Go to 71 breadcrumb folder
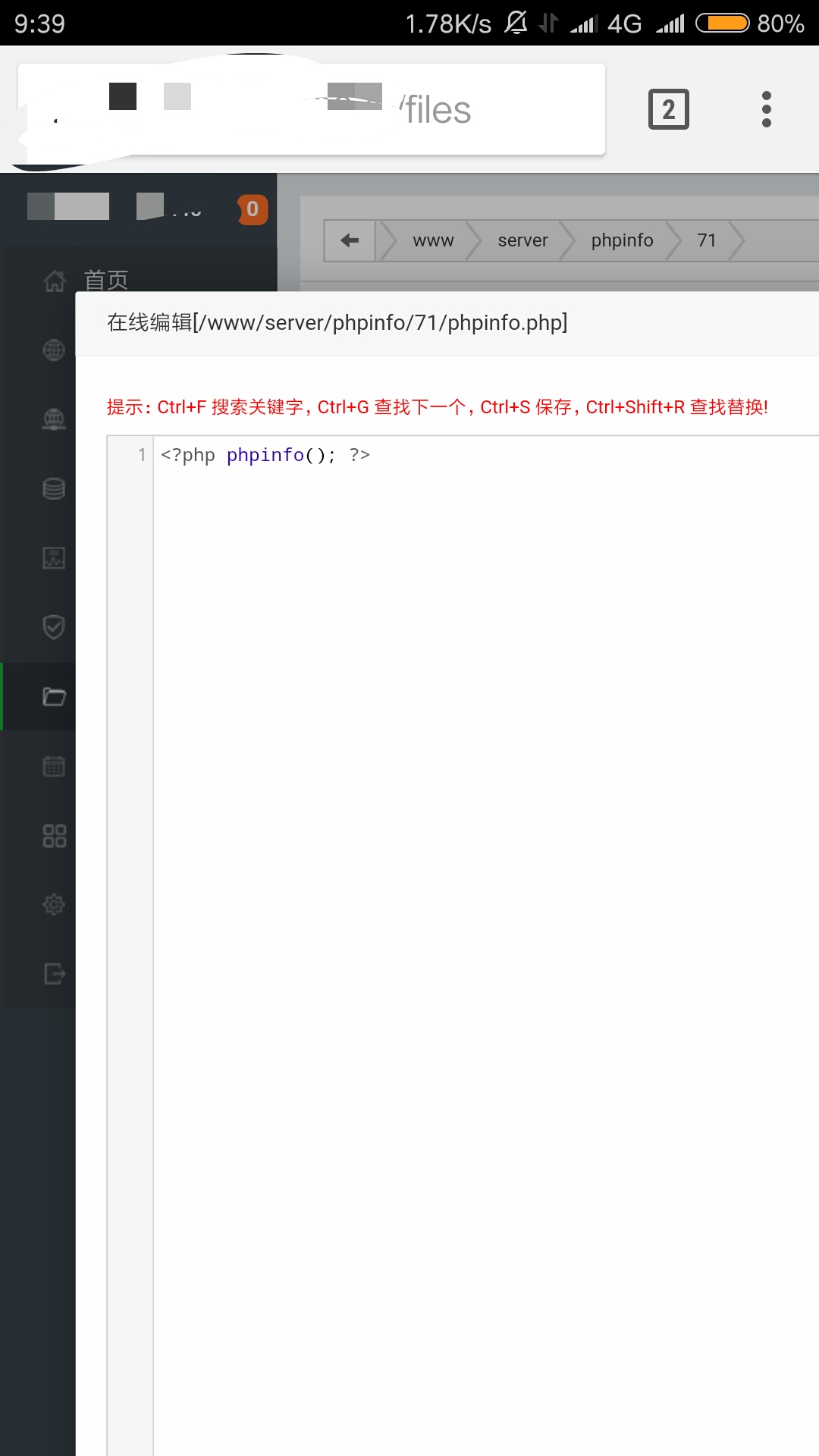This screenshot has width=819, height=1456. (706, 240)
